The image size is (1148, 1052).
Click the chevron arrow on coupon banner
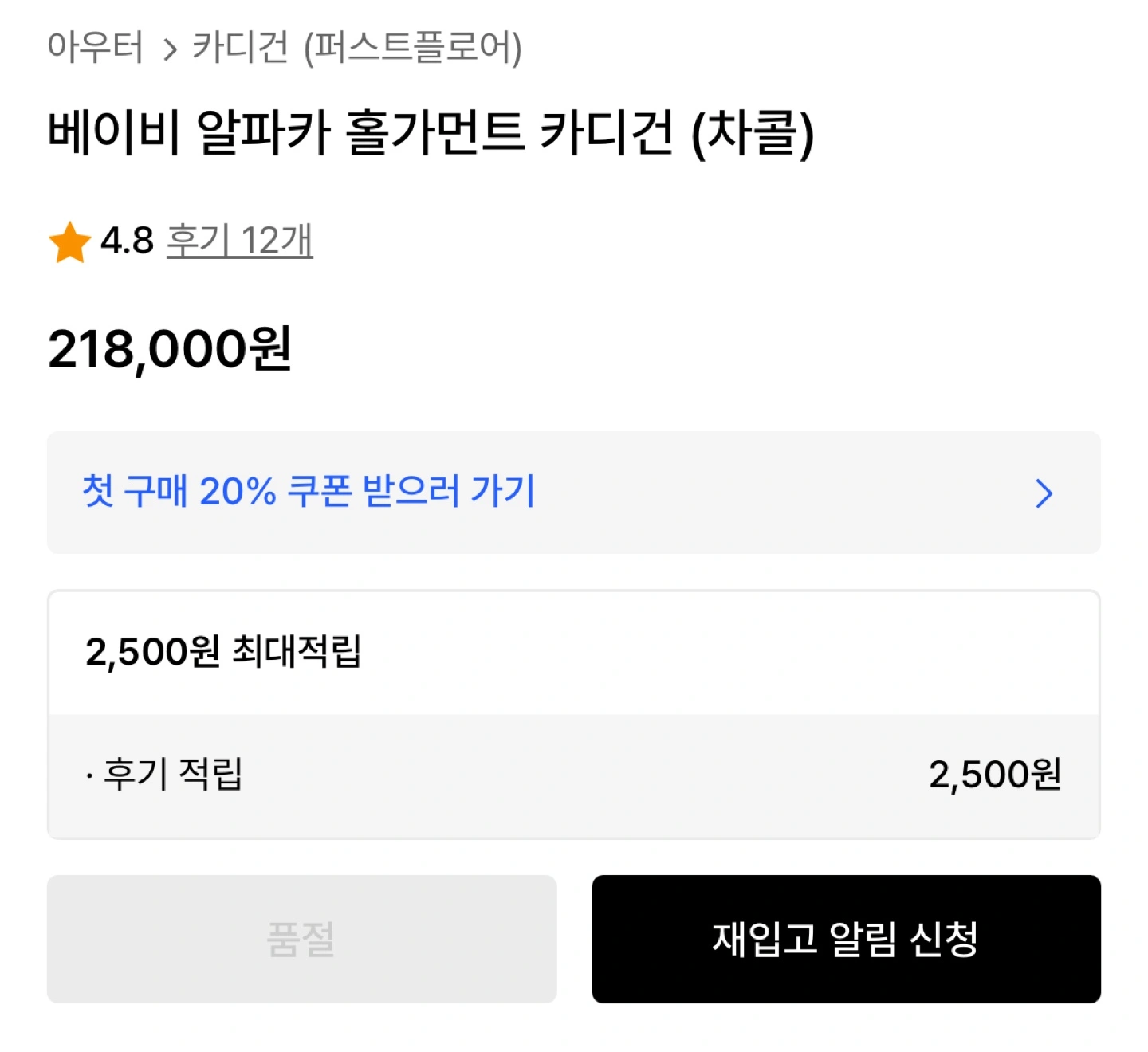point(1044,493)
